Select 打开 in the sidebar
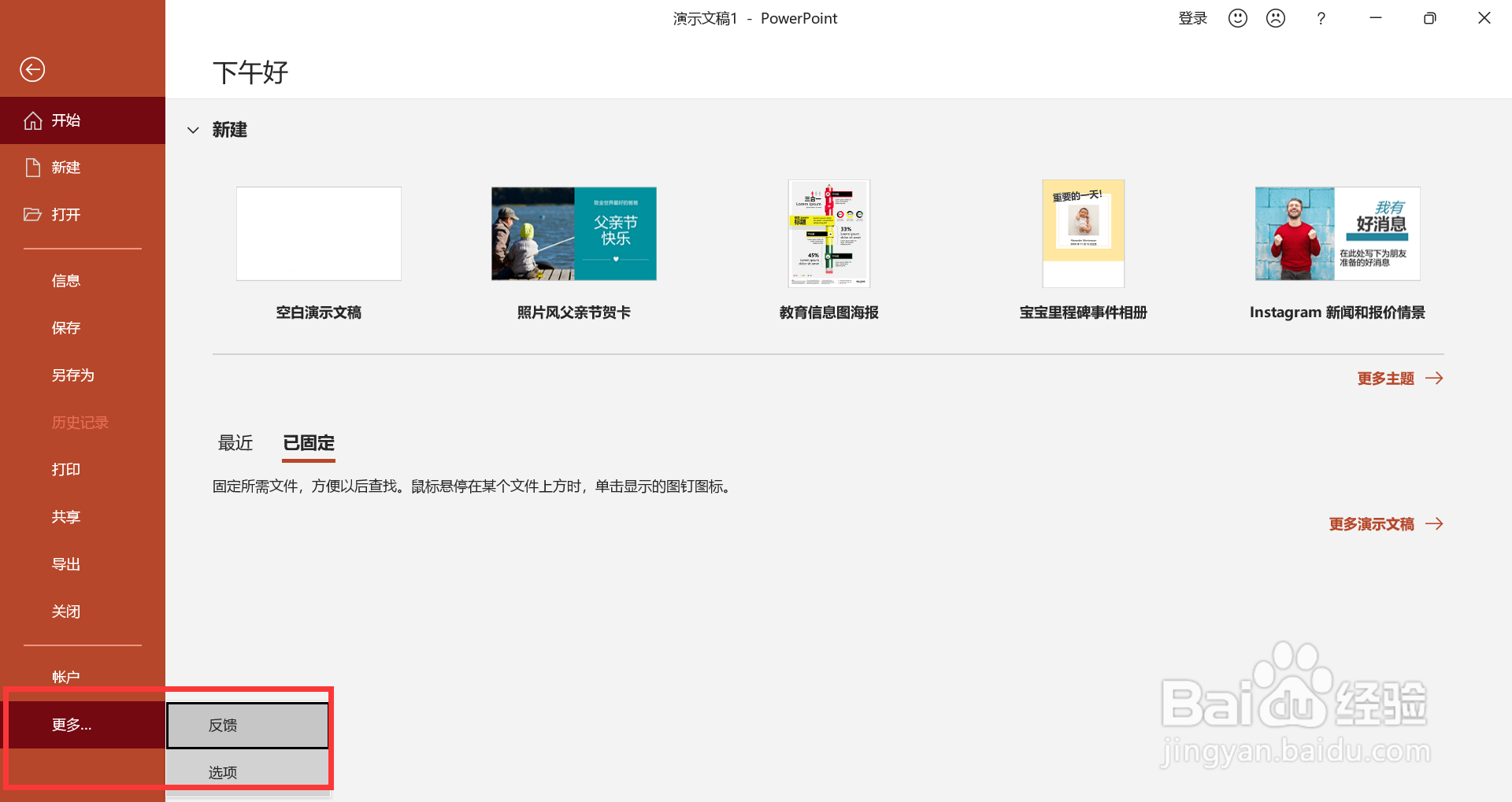This screenshot has height=802, width=1512. click(x=83, y=215)
